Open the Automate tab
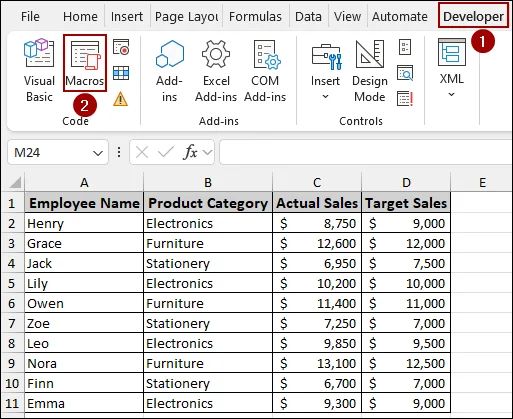Image resolution: width=513 pixels, height=419 pixels. (x=400, y=16)
